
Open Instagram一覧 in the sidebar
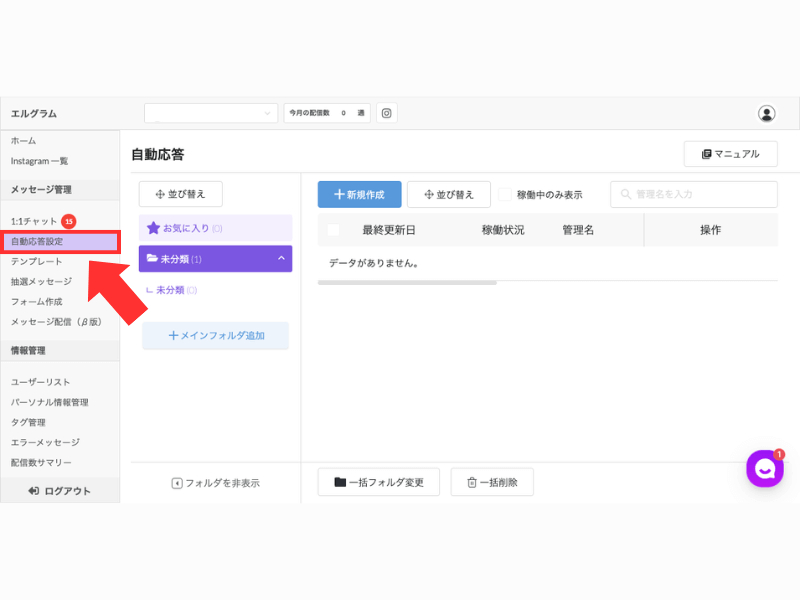point(39,161)
